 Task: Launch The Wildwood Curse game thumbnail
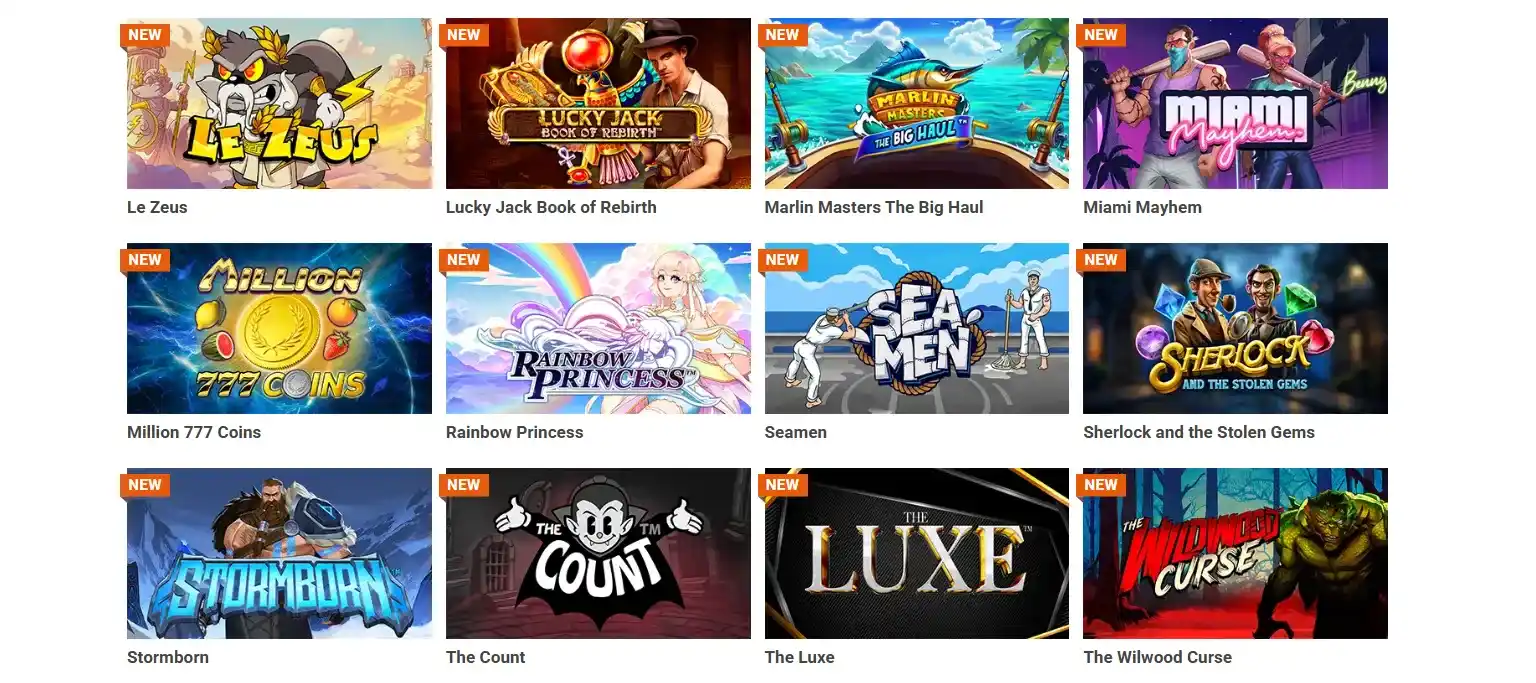(x=1235, y=553)
